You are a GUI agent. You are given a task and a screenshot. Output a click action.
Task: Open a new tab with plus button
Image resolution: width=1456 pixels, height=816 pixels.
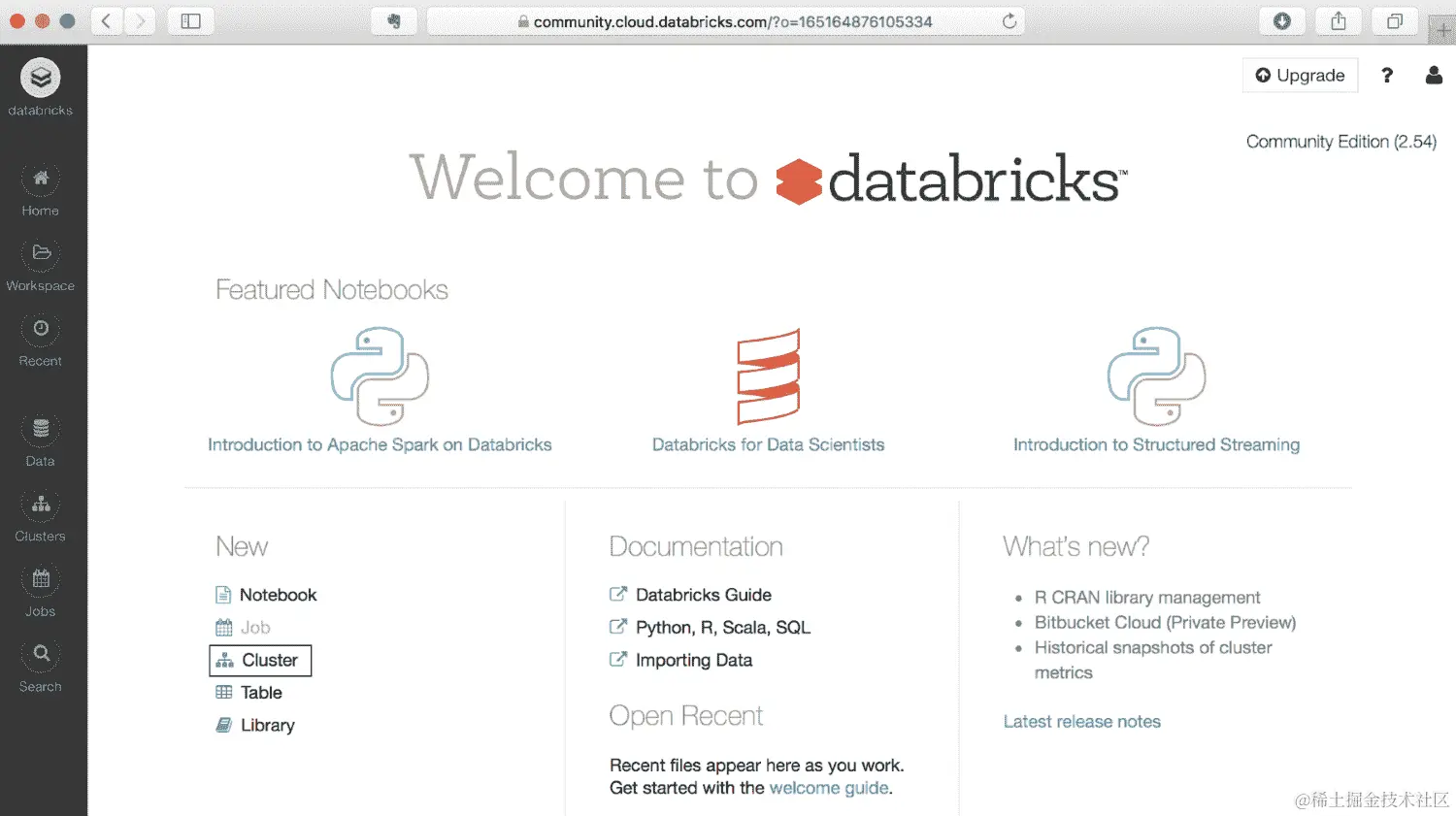1442,31
